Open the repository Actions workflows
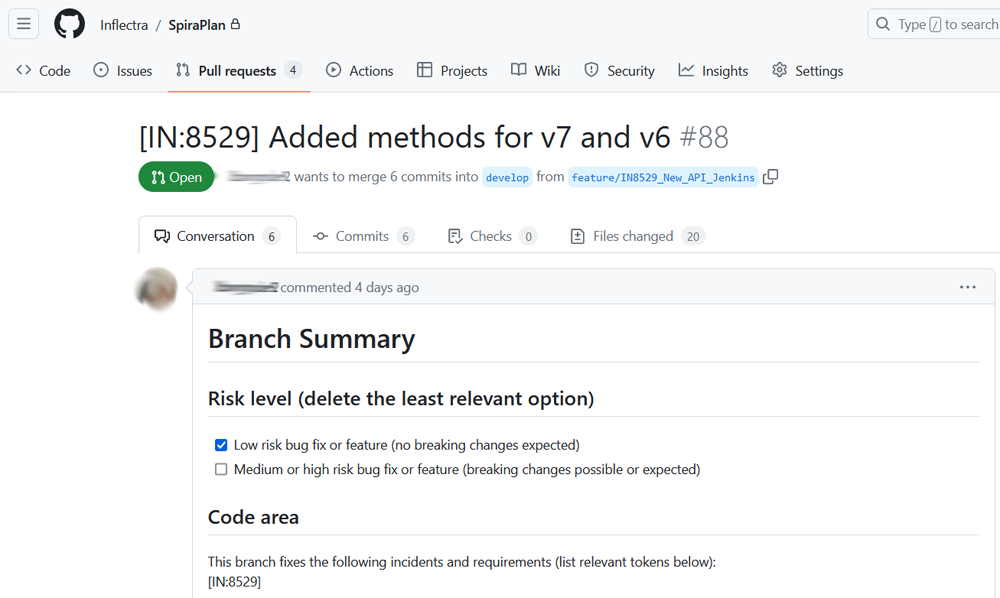 (359, 70)
